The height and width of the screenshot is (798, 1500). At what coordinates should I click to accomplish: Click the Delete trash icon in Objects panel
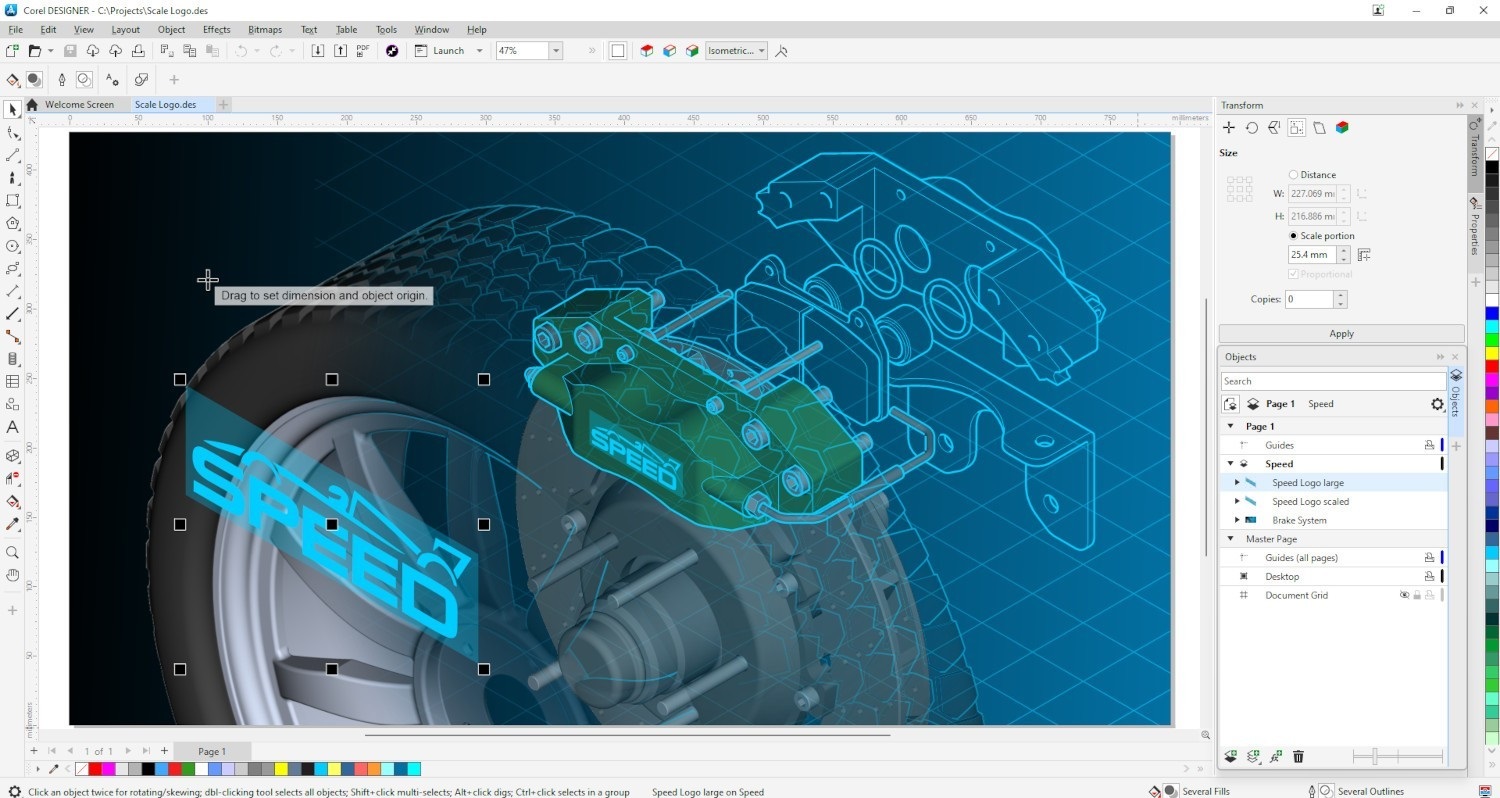(x=1298, y=757)
